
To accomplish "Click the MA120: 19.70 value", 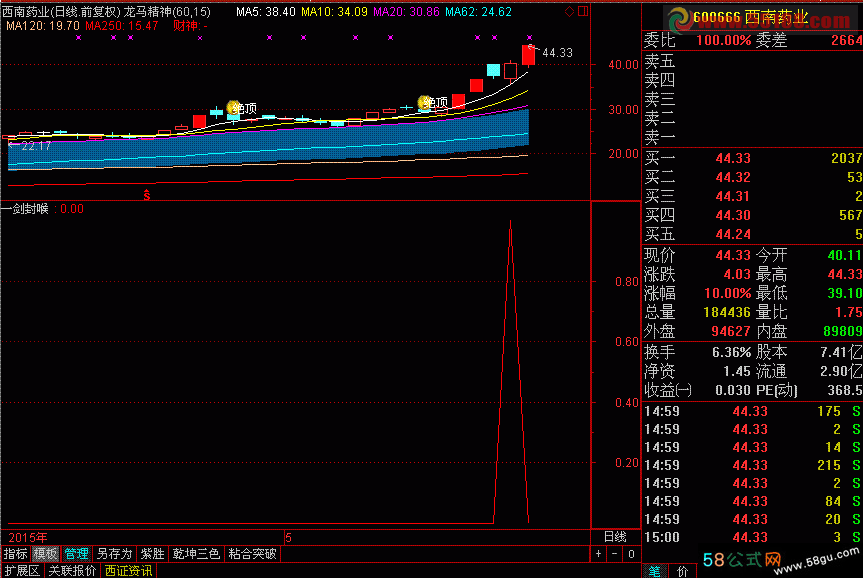I will tap(43, 26).
